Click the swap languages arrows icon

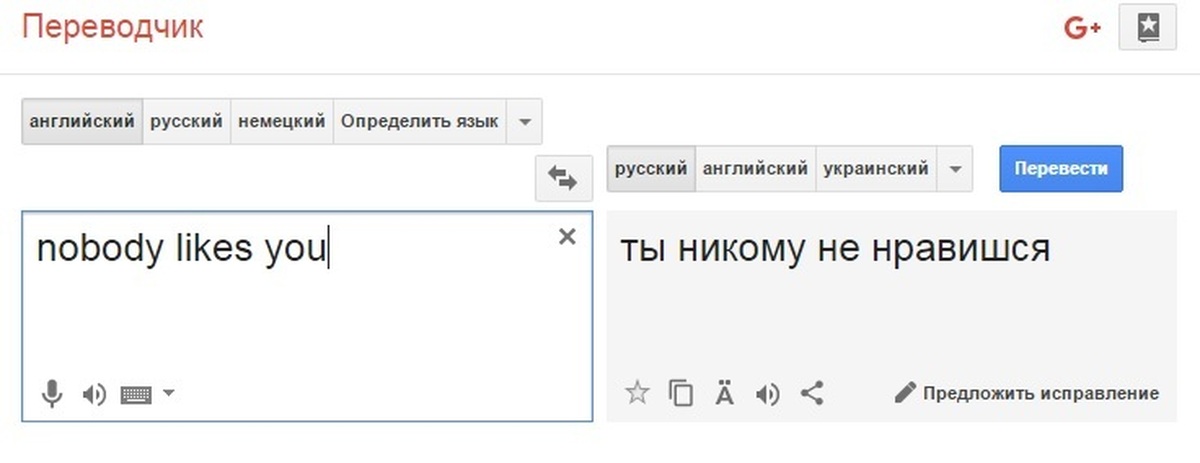(563, 179)
